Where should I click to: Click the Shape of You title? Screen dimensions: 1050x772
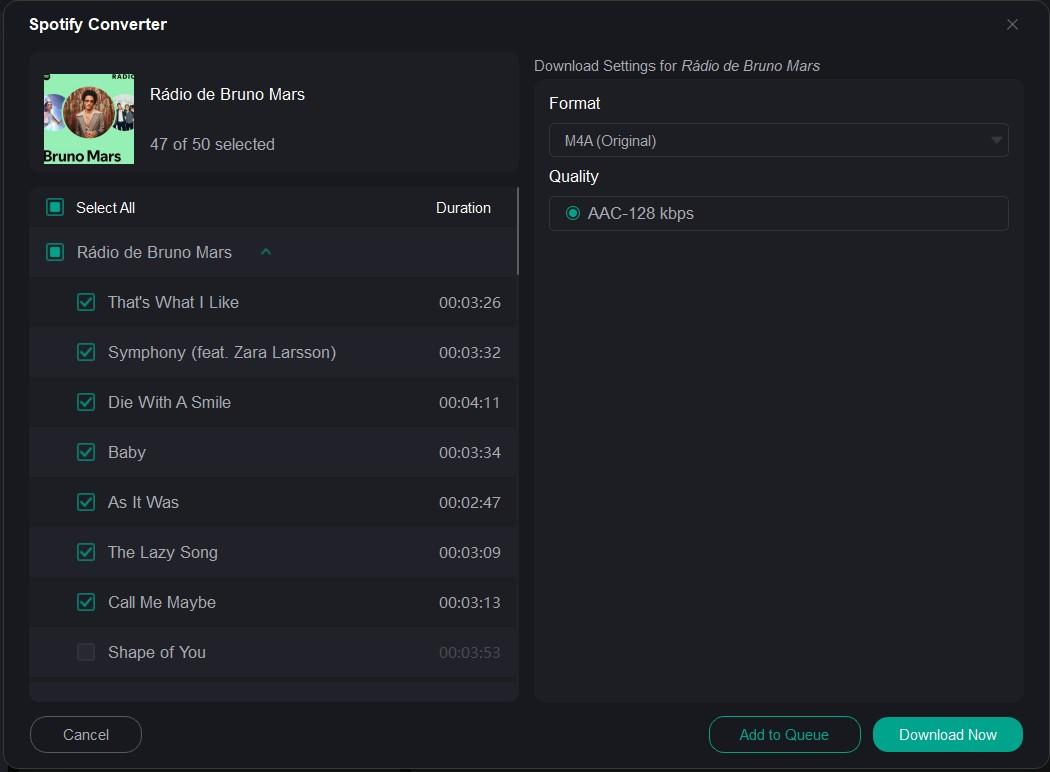pos(157,652)
